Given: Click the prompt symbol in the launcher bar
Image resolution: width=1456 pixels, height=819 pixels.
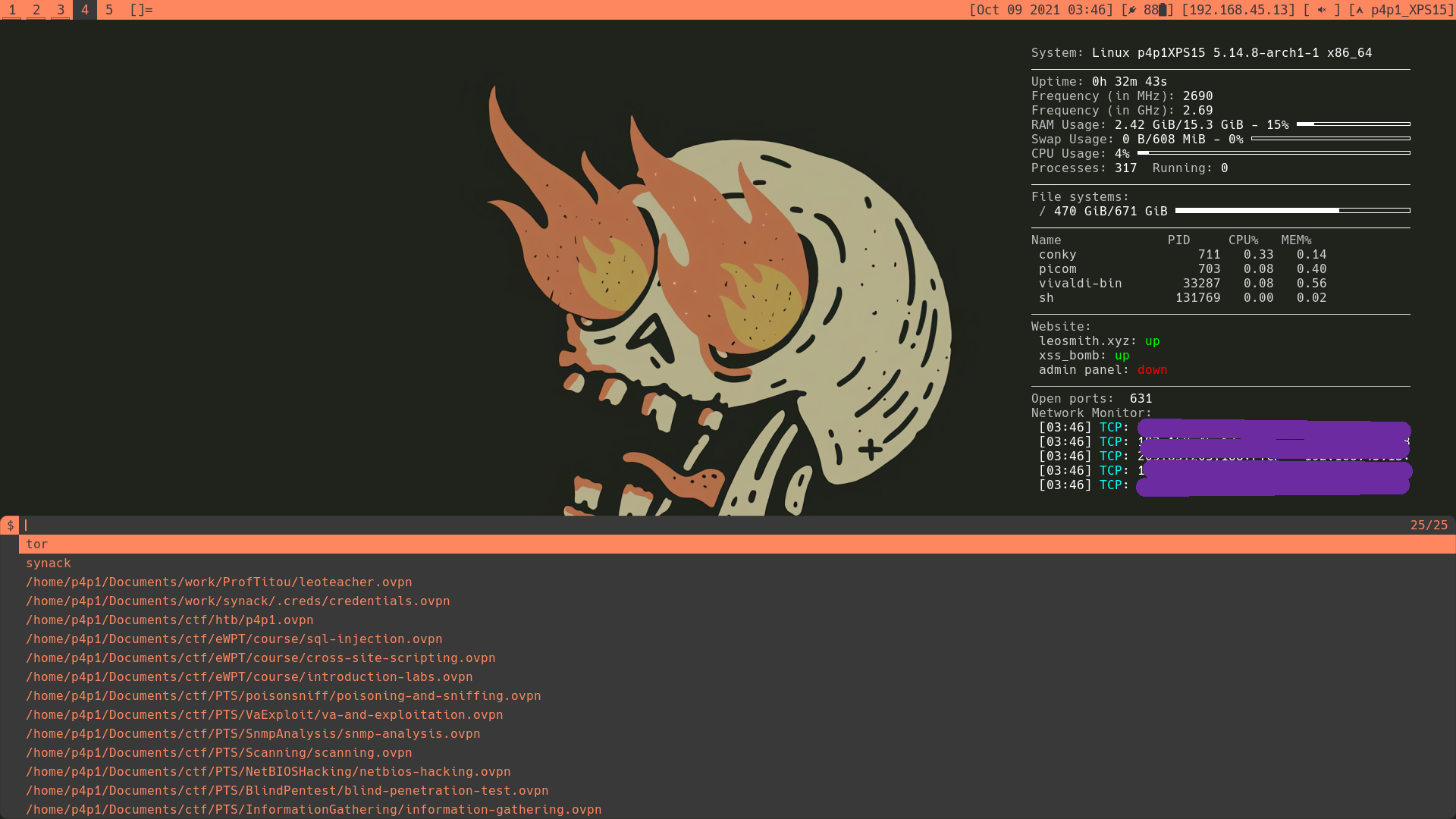Looking at the screenshot, I should (x=9, y=524).
